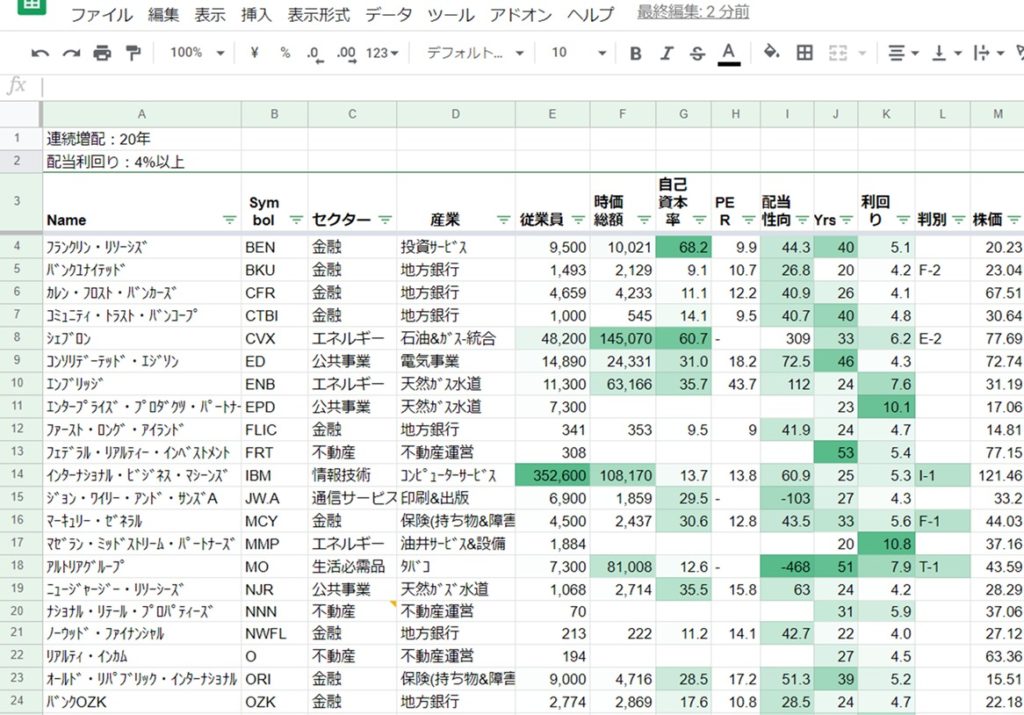This screenshot has width=1024, height=715.
Task: Toggle bold formatting
Action: tap(635, 54)
